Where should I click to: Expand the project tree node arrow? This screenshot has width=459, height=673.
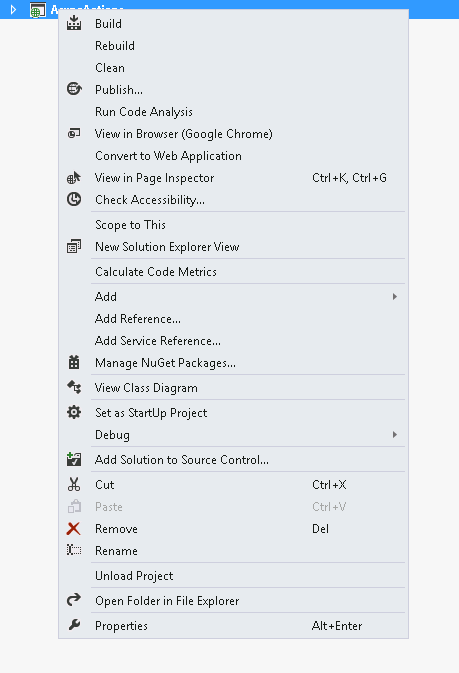(x=13, y=9)
